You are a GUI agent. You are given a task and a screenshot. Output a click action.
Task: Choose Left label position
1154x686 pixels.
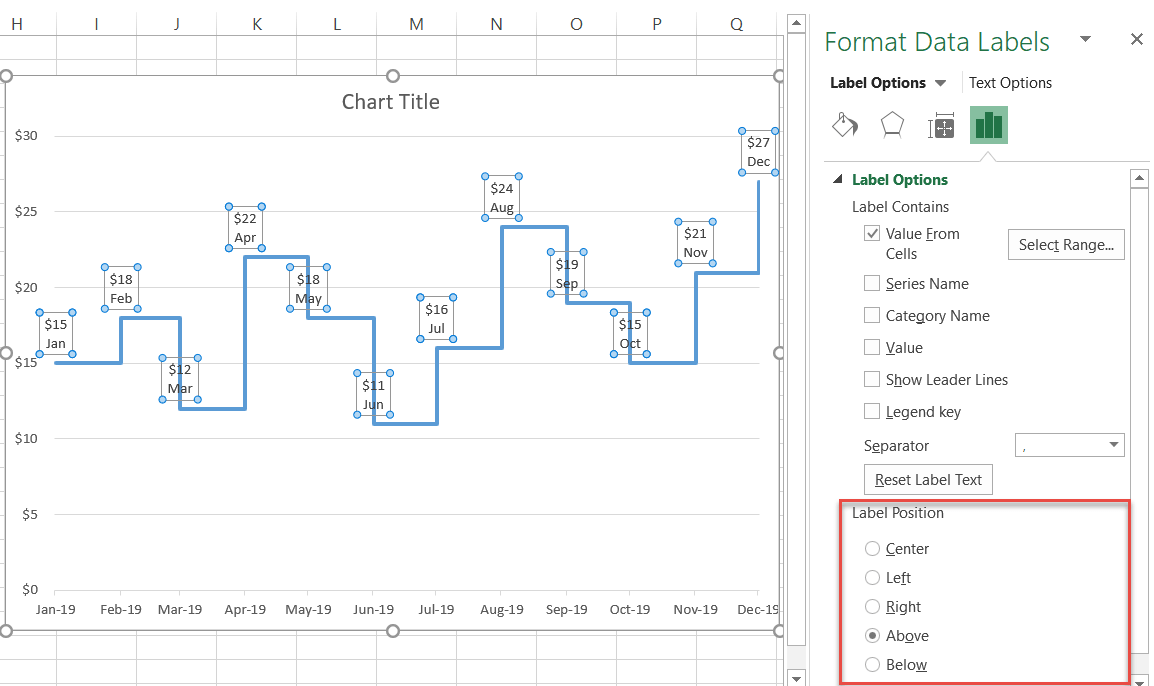[872, 578]
